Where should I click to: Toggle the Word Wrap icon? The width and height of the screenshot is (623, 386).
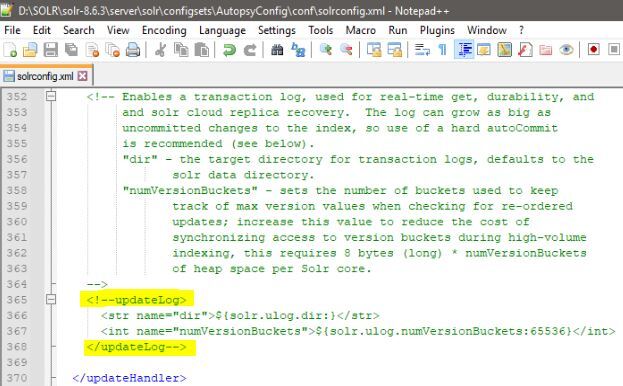point(422,50)
